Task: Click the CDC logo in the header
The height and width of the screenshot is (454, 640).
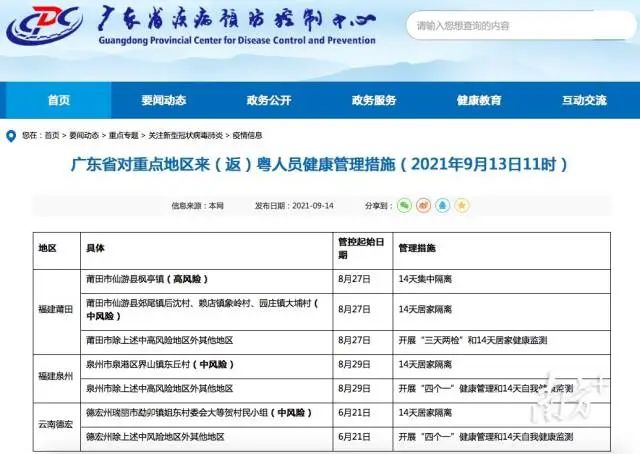Action: point(45,24)
